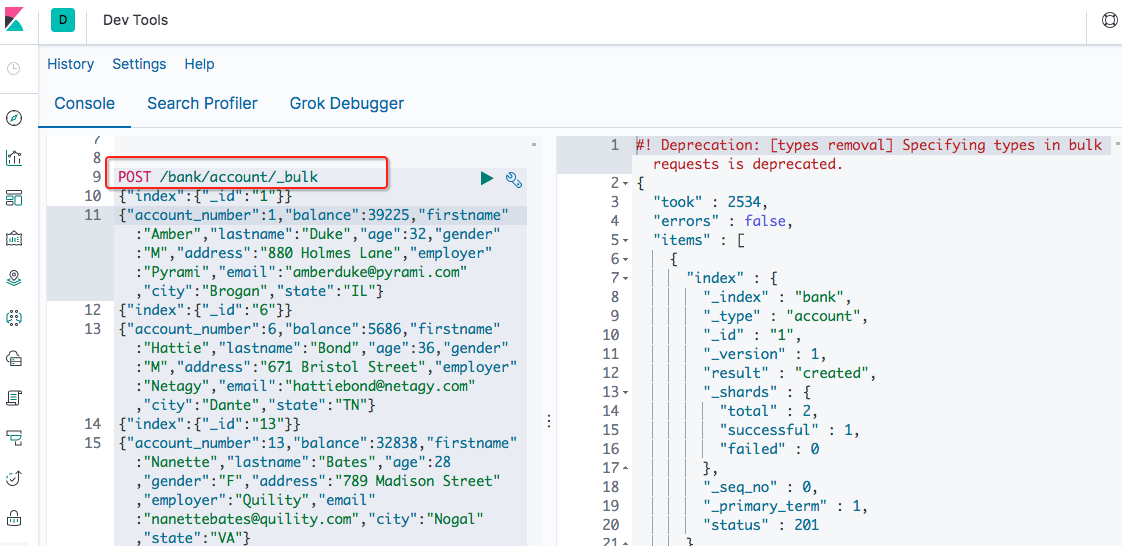Image resolution: width=1122 pixels, height=546 pixels.
Task: Open Logs from the sidebar icon
Action: [14, 398]
